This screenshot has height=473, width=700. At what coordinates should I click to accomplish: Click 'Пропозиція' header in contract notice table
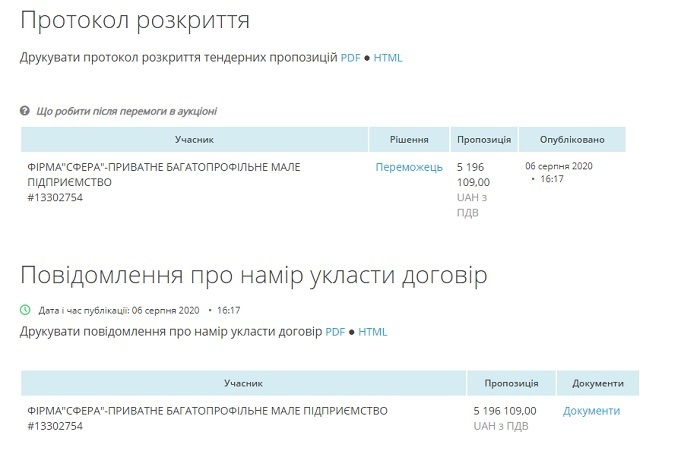coord(511,383)
